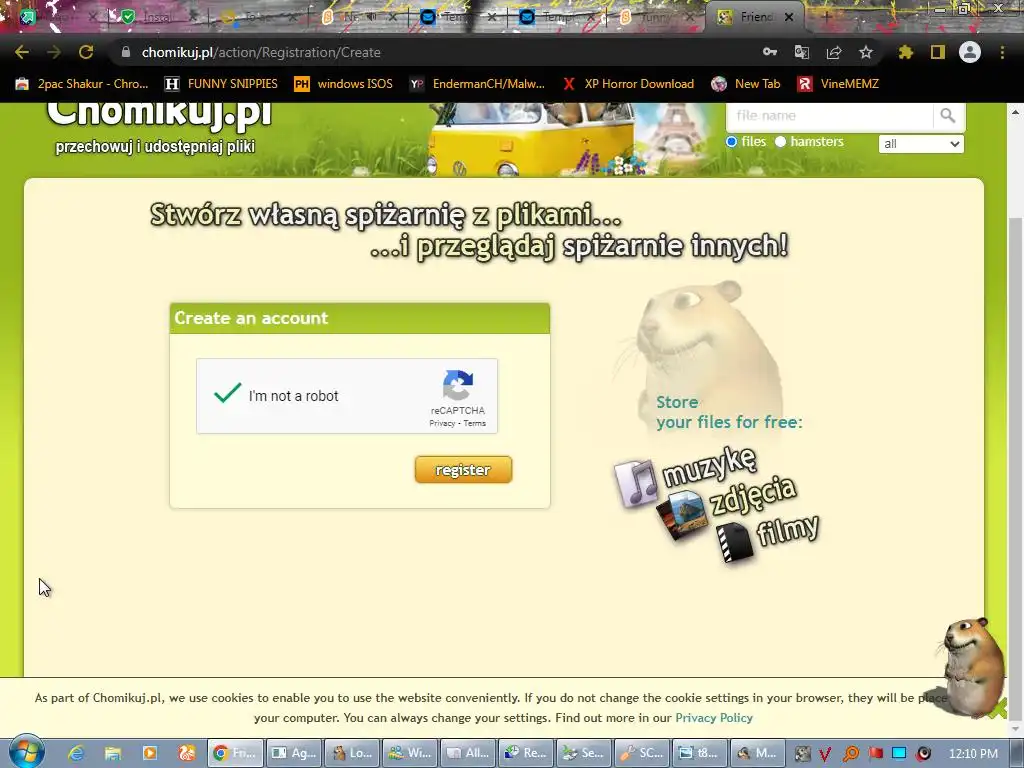Image resolution: width=1024 pixels, height=768 pixels.
Task: Click the orange register button
Action: pyautogui.click(x=463, y=470)
